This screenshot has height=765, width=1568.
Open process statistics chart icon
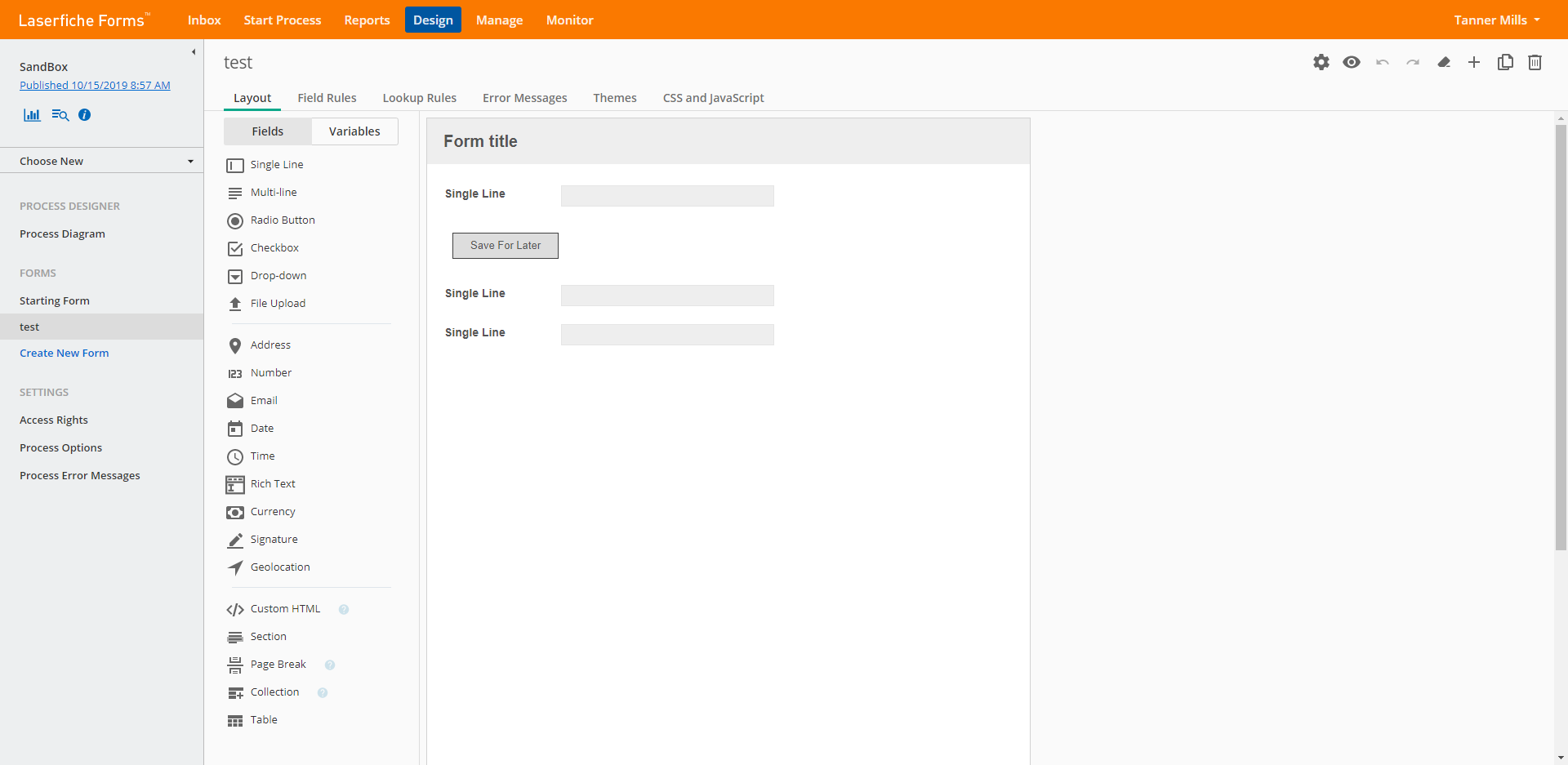pyautogui.click(x=32, y=115)
